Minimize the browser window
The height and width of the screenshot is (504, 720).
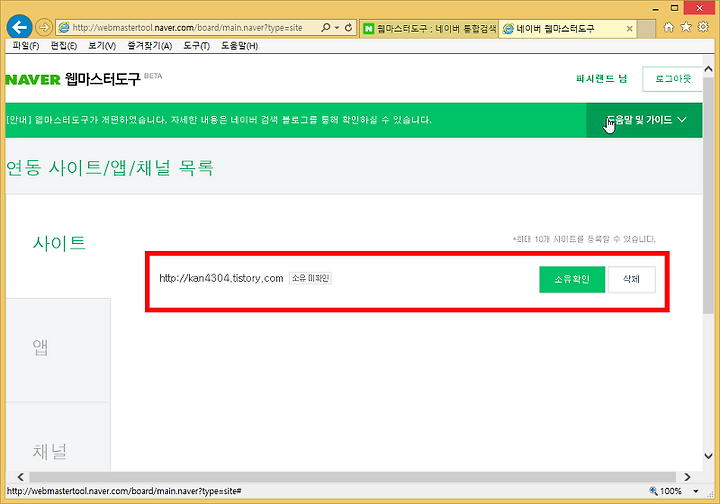pyautogui.click(x=655, y=9)
